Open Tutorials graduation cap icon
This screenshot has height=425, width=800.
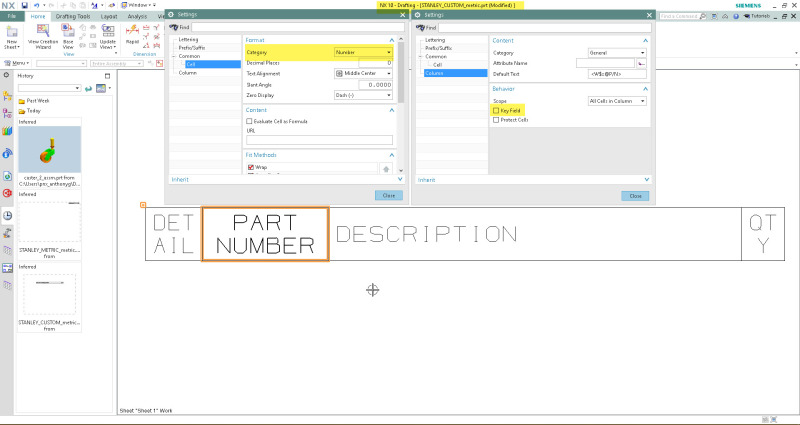click(x=747, y=17)
